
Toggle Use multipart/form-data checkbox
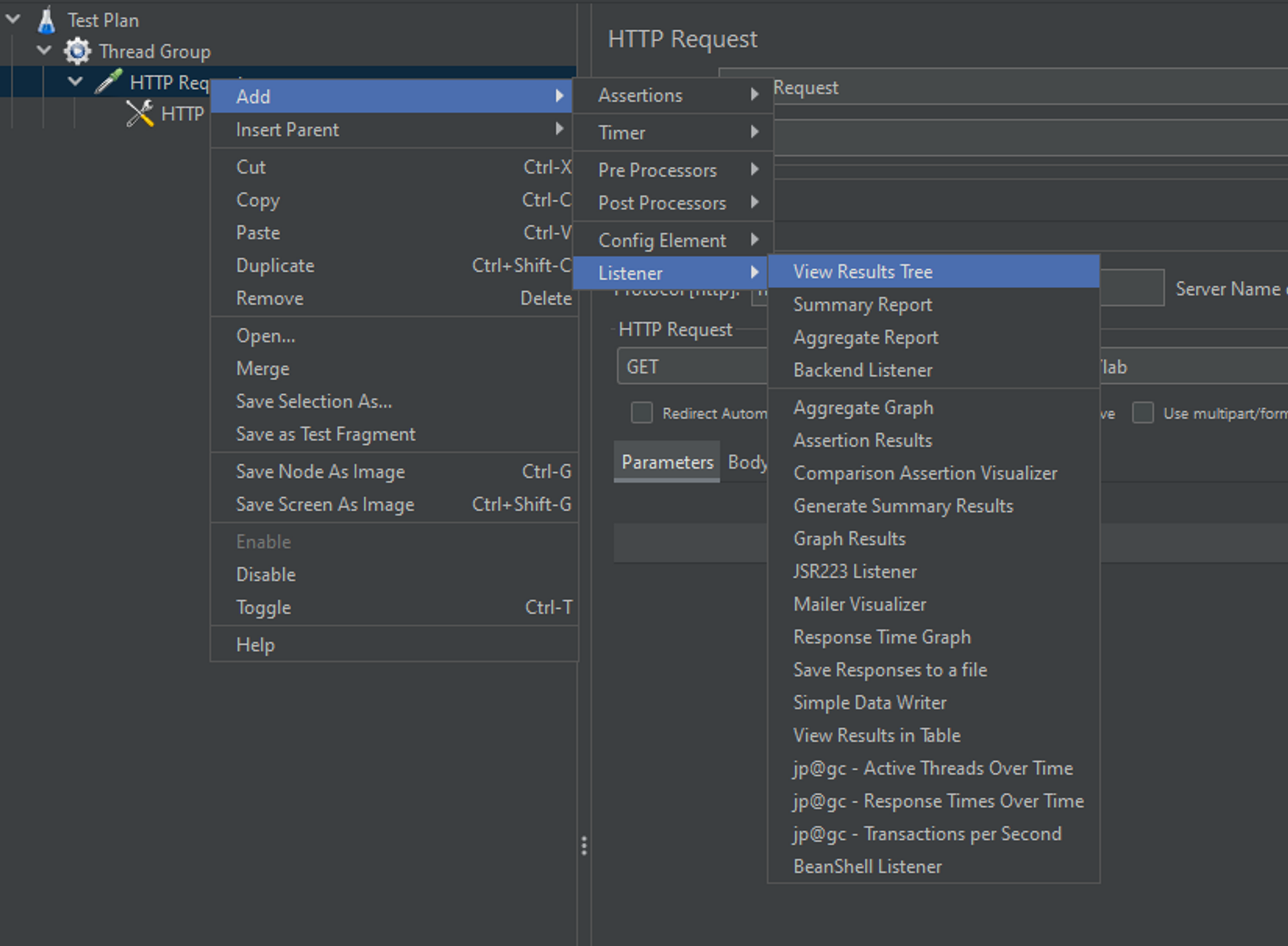click(1142, 413)
